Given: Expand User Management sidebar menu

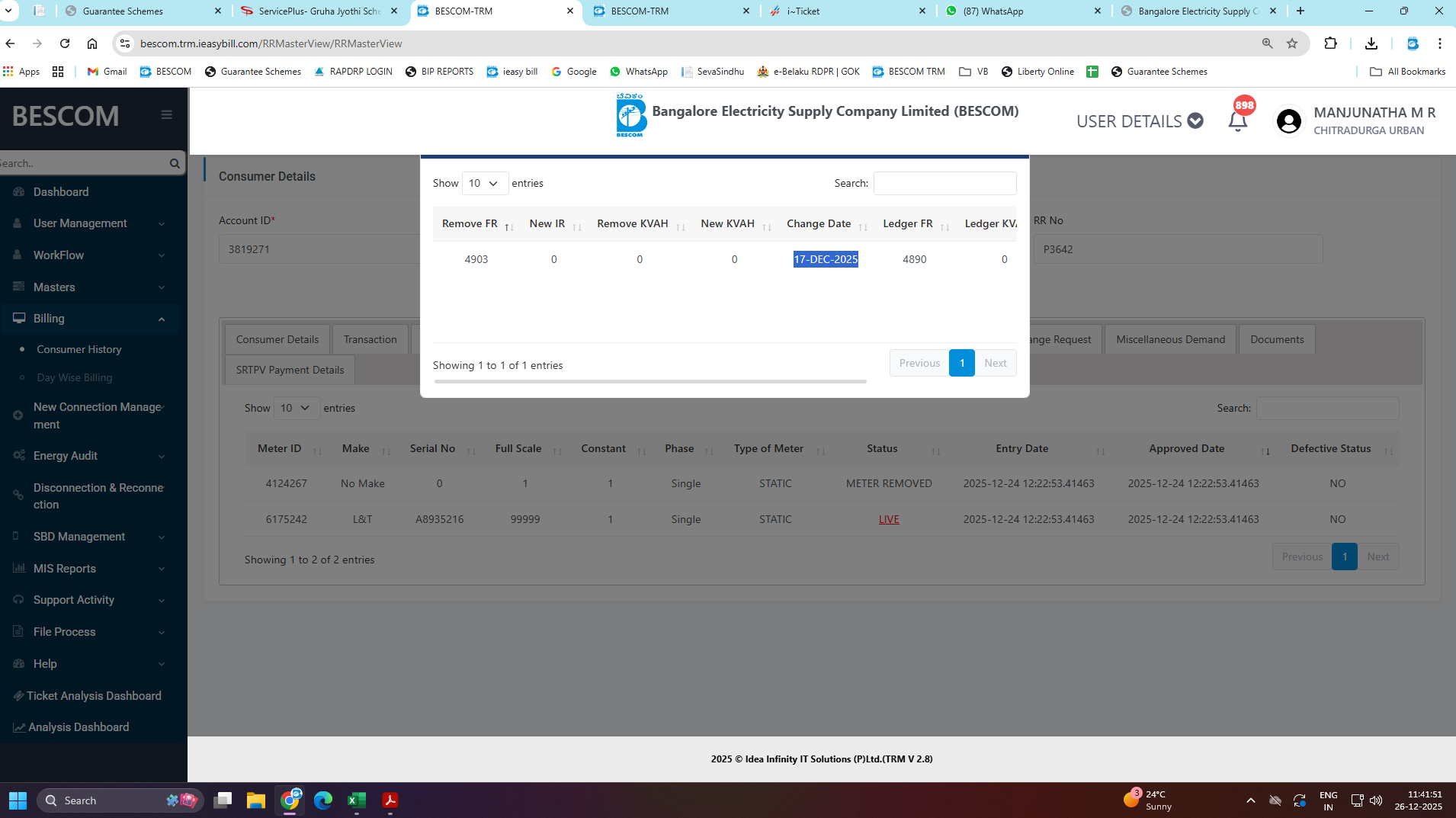Looking at the screenshot, I should 90,223.
